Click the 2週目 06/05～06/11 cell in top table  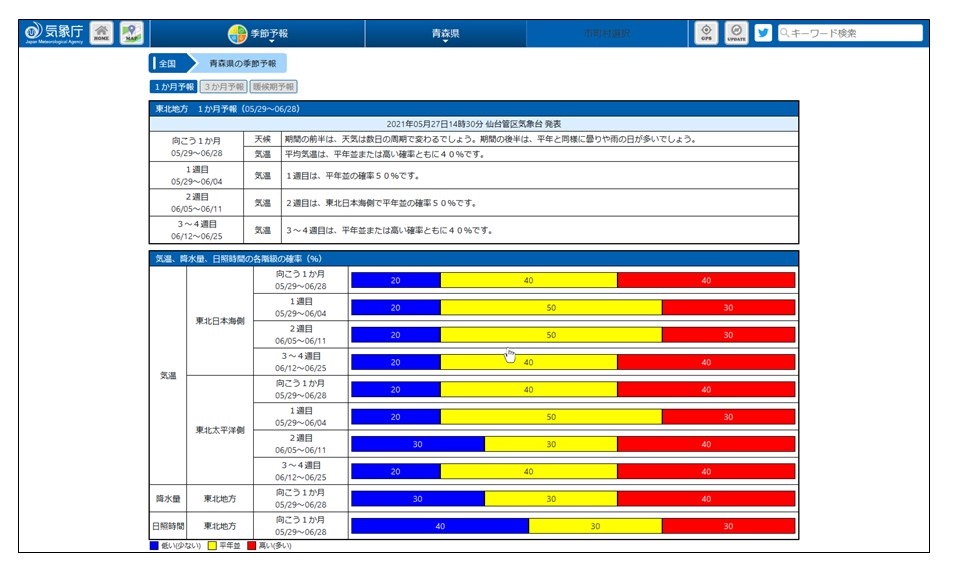tap(197, 203)
